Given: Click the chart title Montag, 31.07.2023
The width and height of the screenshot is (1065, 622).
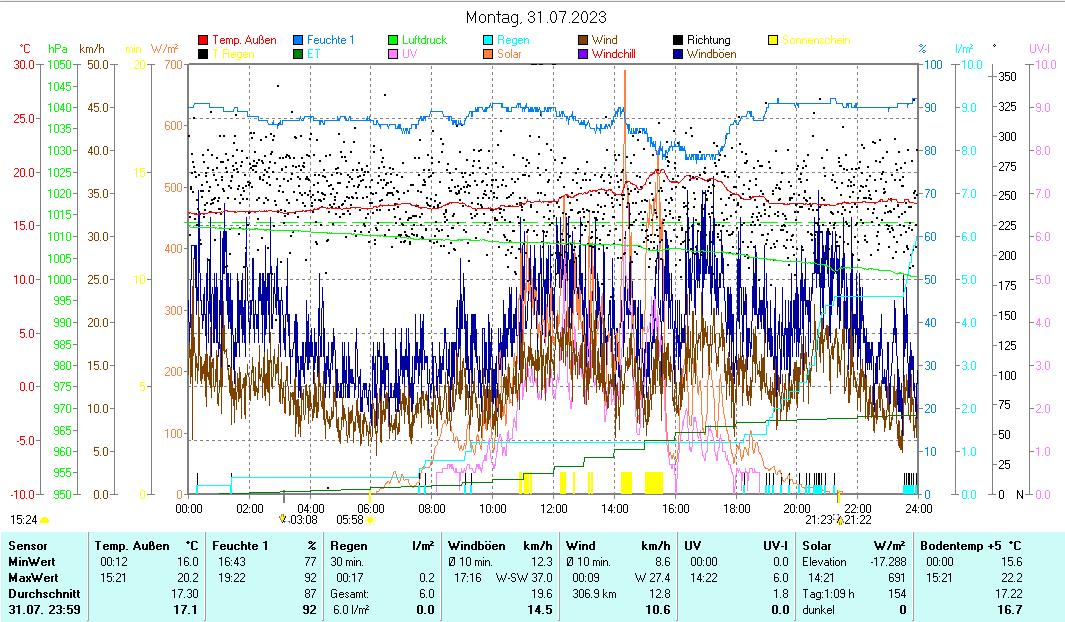Looking at the screenshot, I should click(x=536, y=17).
